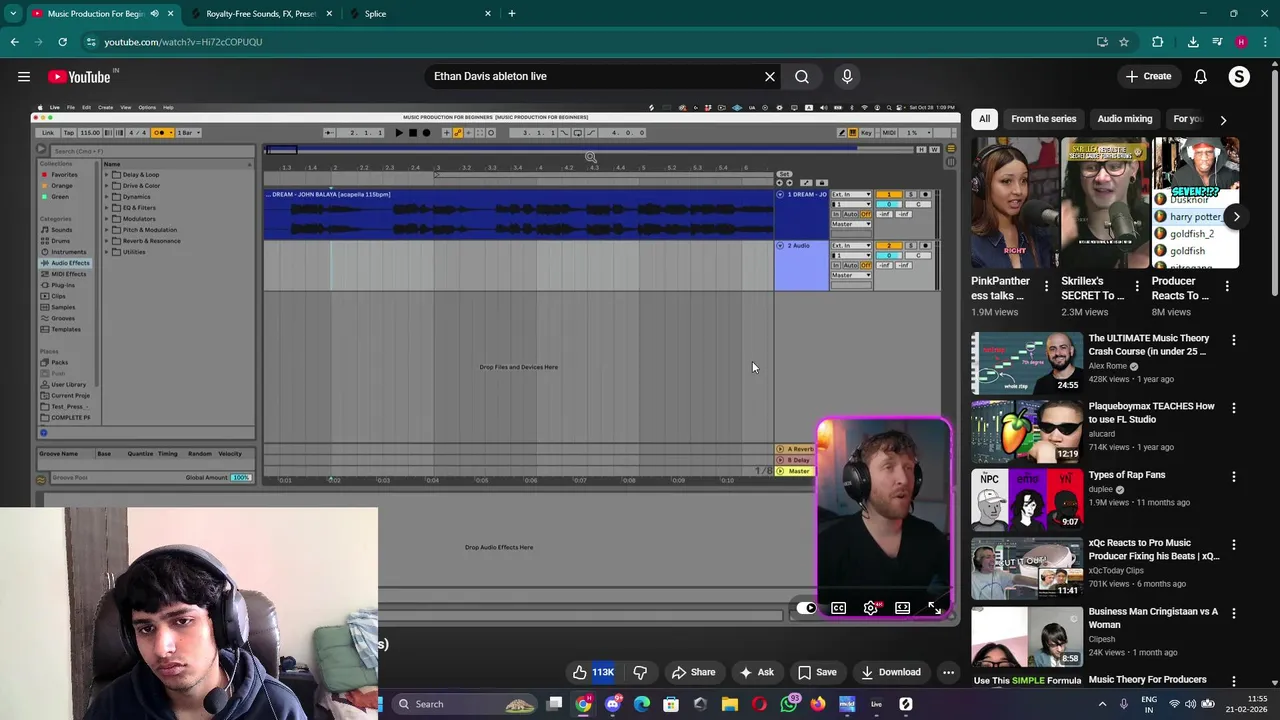Click the Share button
Image resolution: width=1280 pixels, height=720 pixels.
[693, 672]
